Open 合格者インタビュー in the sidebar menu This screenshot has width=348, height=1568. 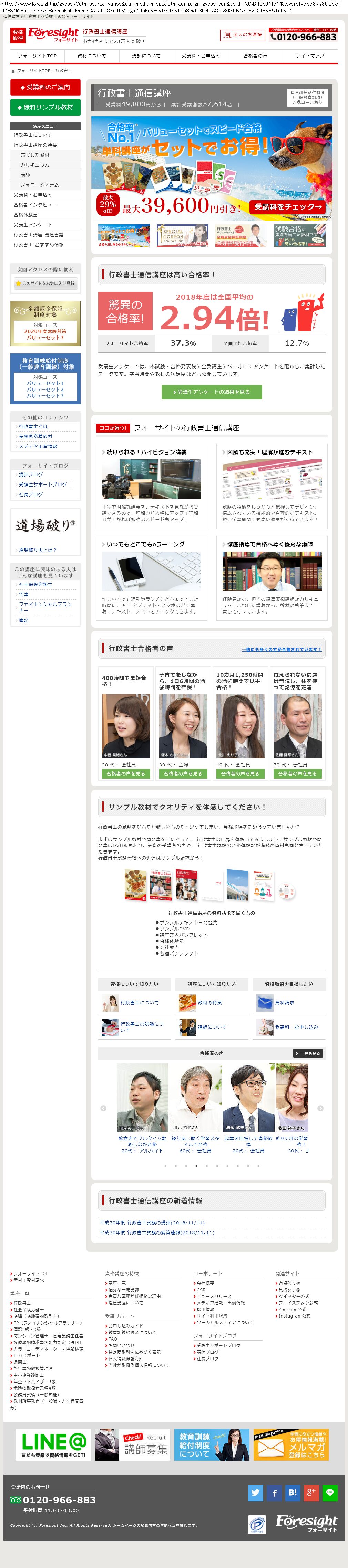(x=45, y=204)
